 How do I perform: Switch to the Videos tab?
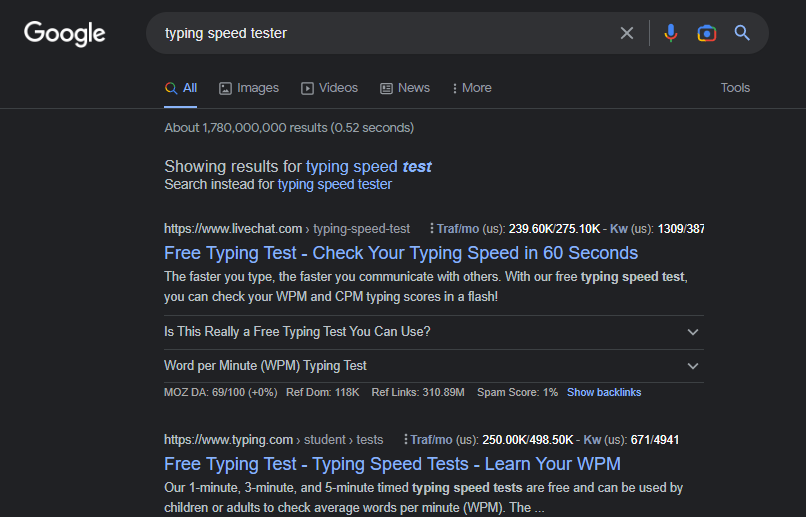[329, 88]
